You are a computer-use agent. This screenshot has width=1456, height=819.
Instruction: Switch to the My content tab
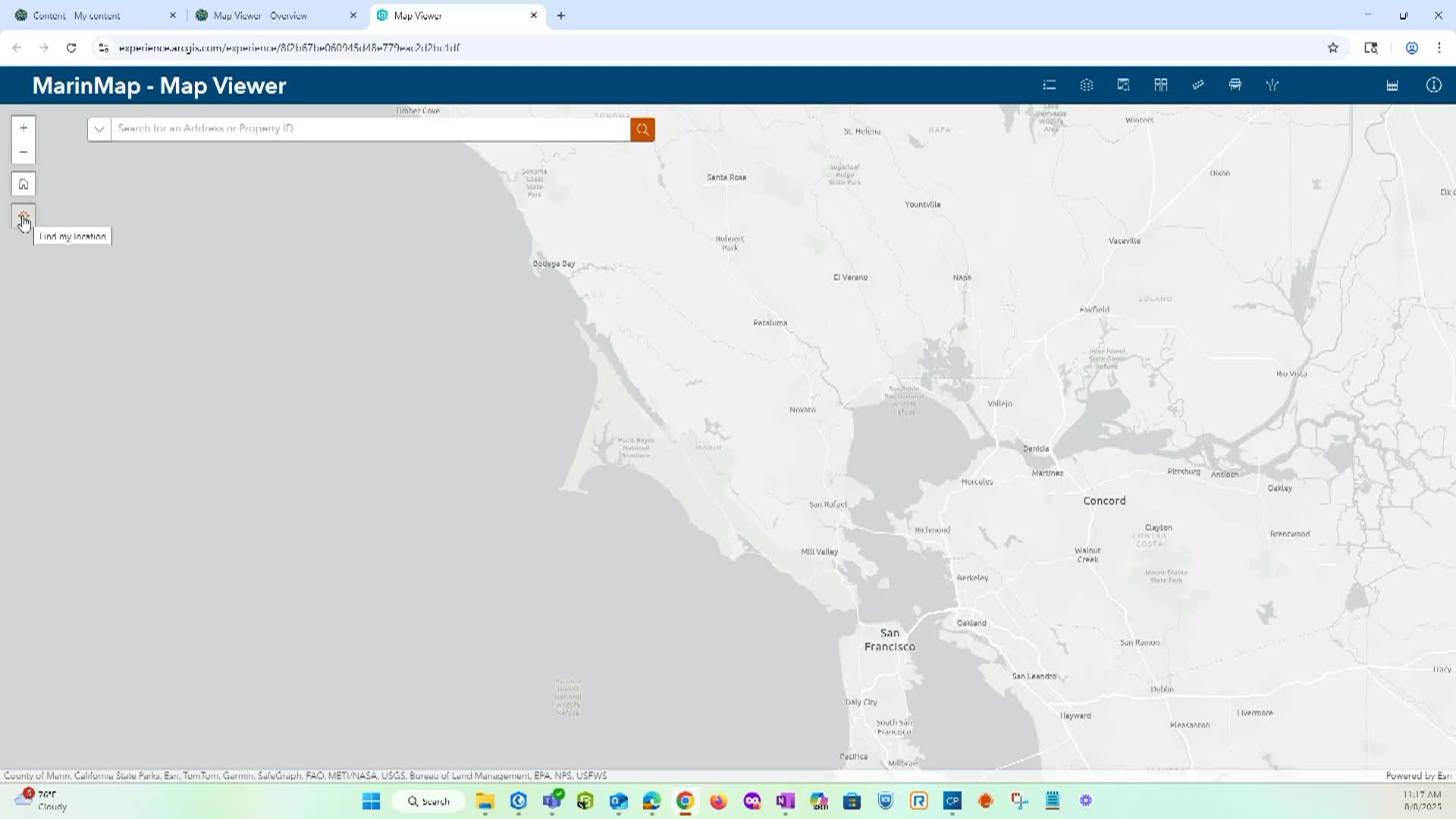click(91, 15)
